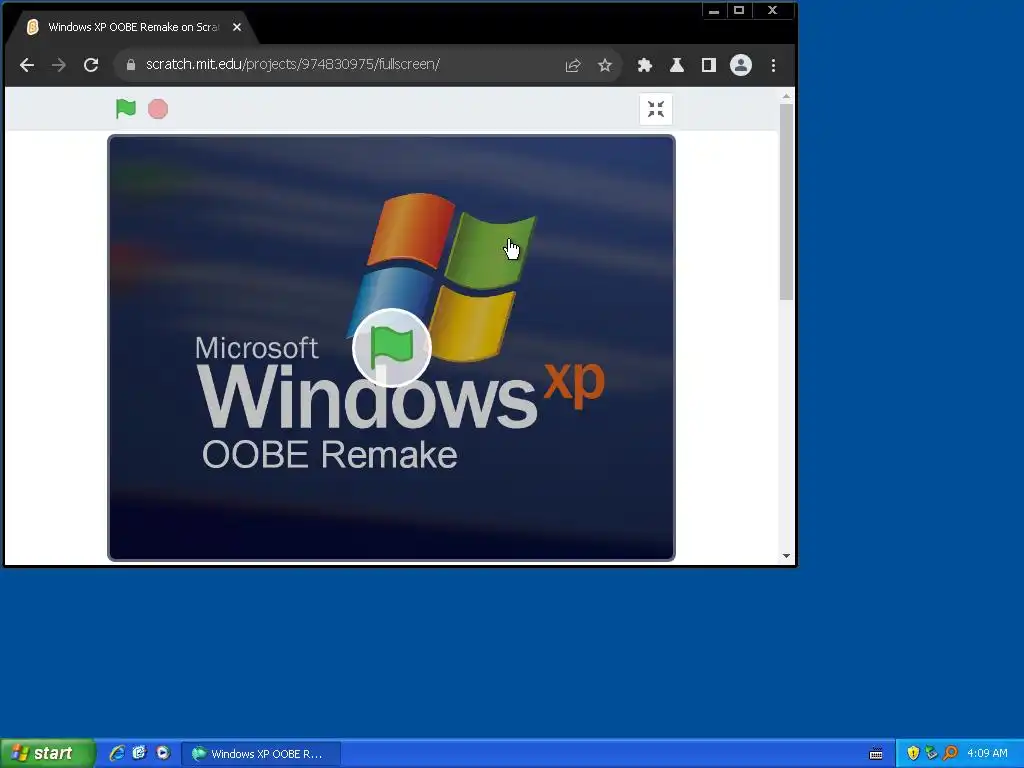Viewport: 1024px width, 768px height.
Task: Open the Chrome labs flask icon
Action: 677,65
